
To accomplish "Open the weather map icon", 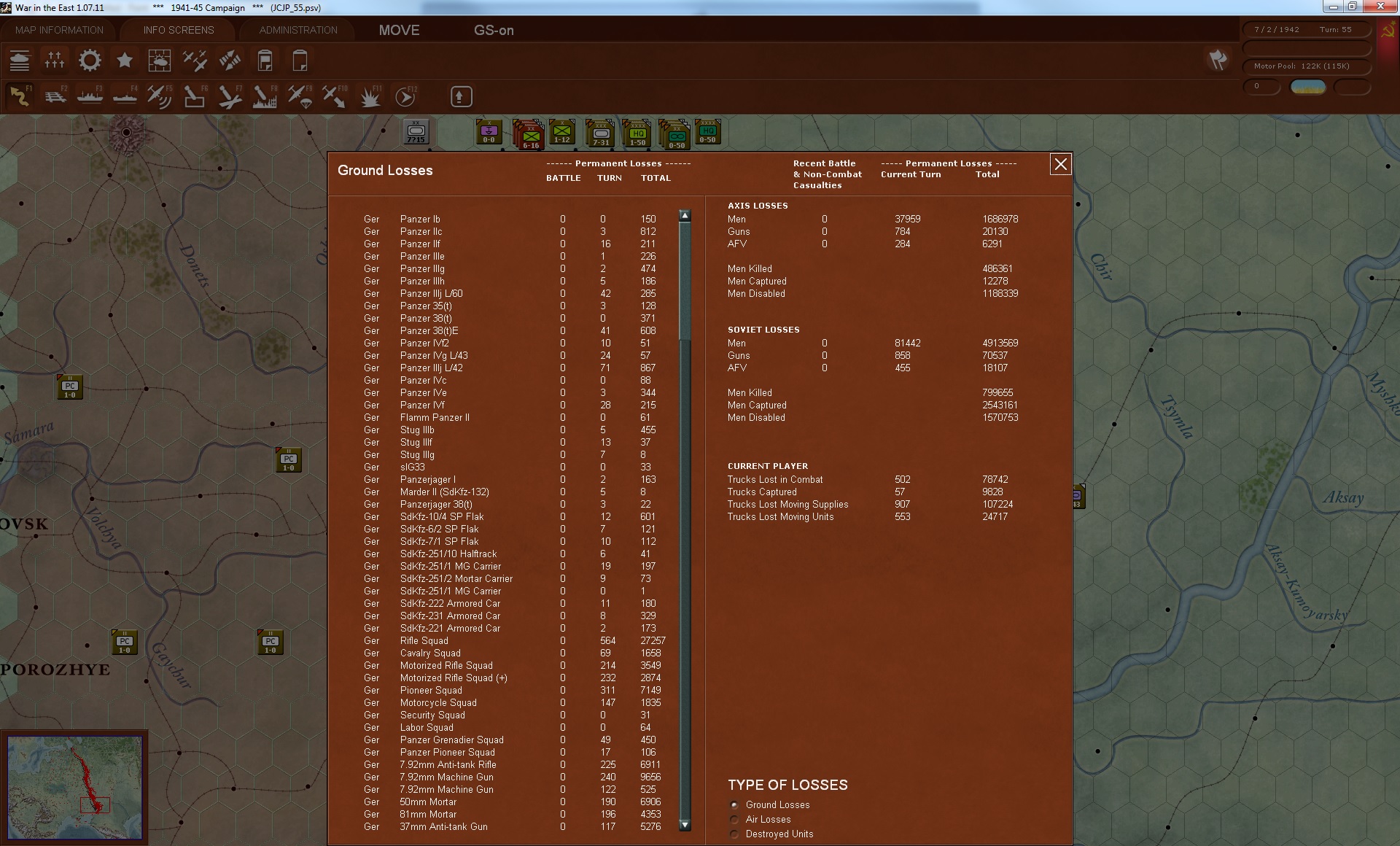I will click(x=160, y=60).
